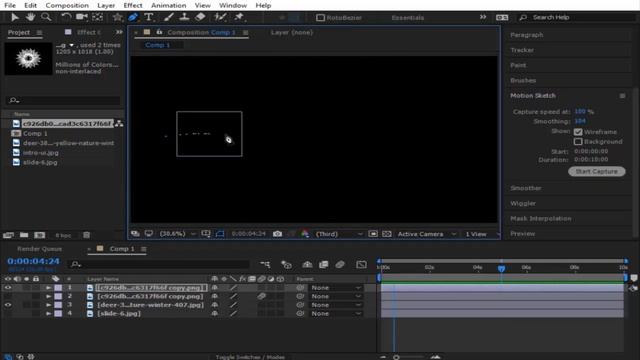The height and width of the screenshot is (360, 640).
Task: Uncheck the Wireframe checkbox
Action: point(578,132)
